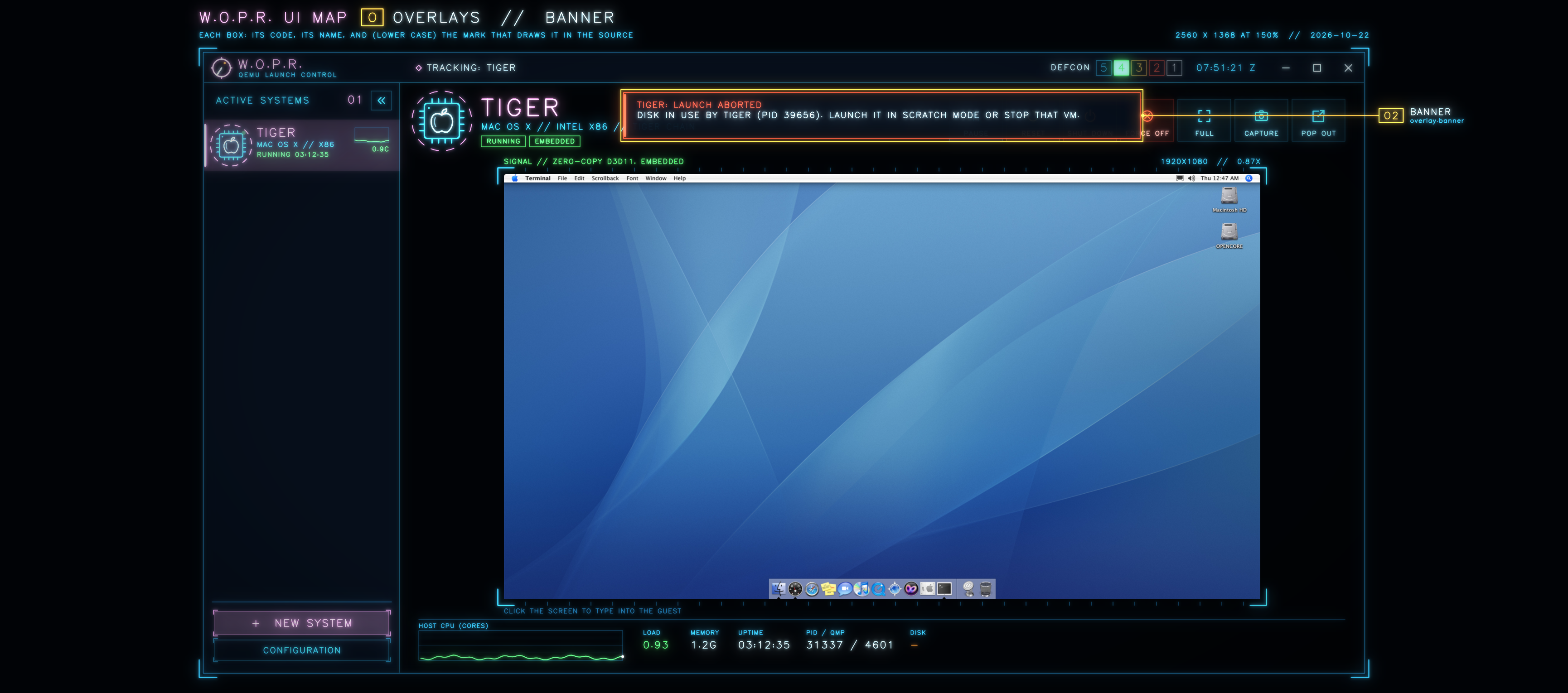This screenshot has width=1568, height=693.
Task: Set DEFCON level to 1
Action: tap(1174, 67)
